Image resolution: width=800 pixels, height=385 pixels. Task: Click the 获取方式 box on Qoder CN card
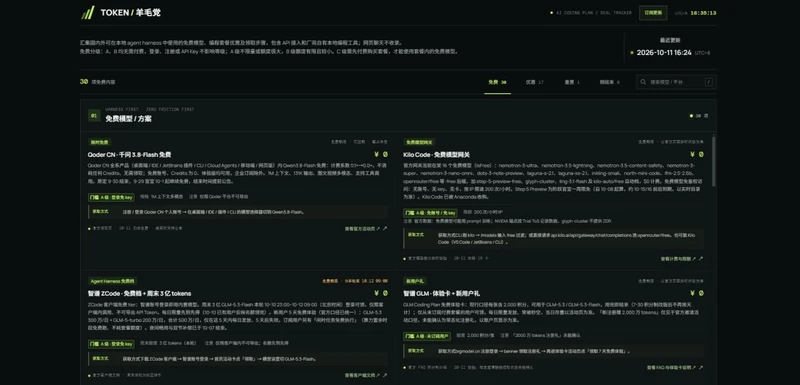click(x=238, y=212)
